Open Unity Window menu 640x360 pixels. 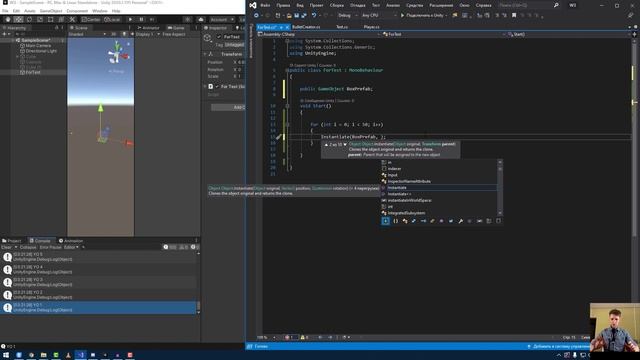(x=100, y=11)
